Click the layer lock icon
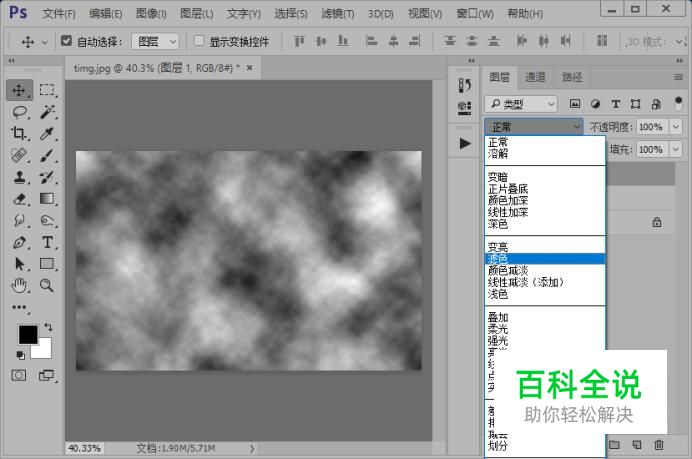Viewport: 692px width, 459px height. tap(657, 222)
